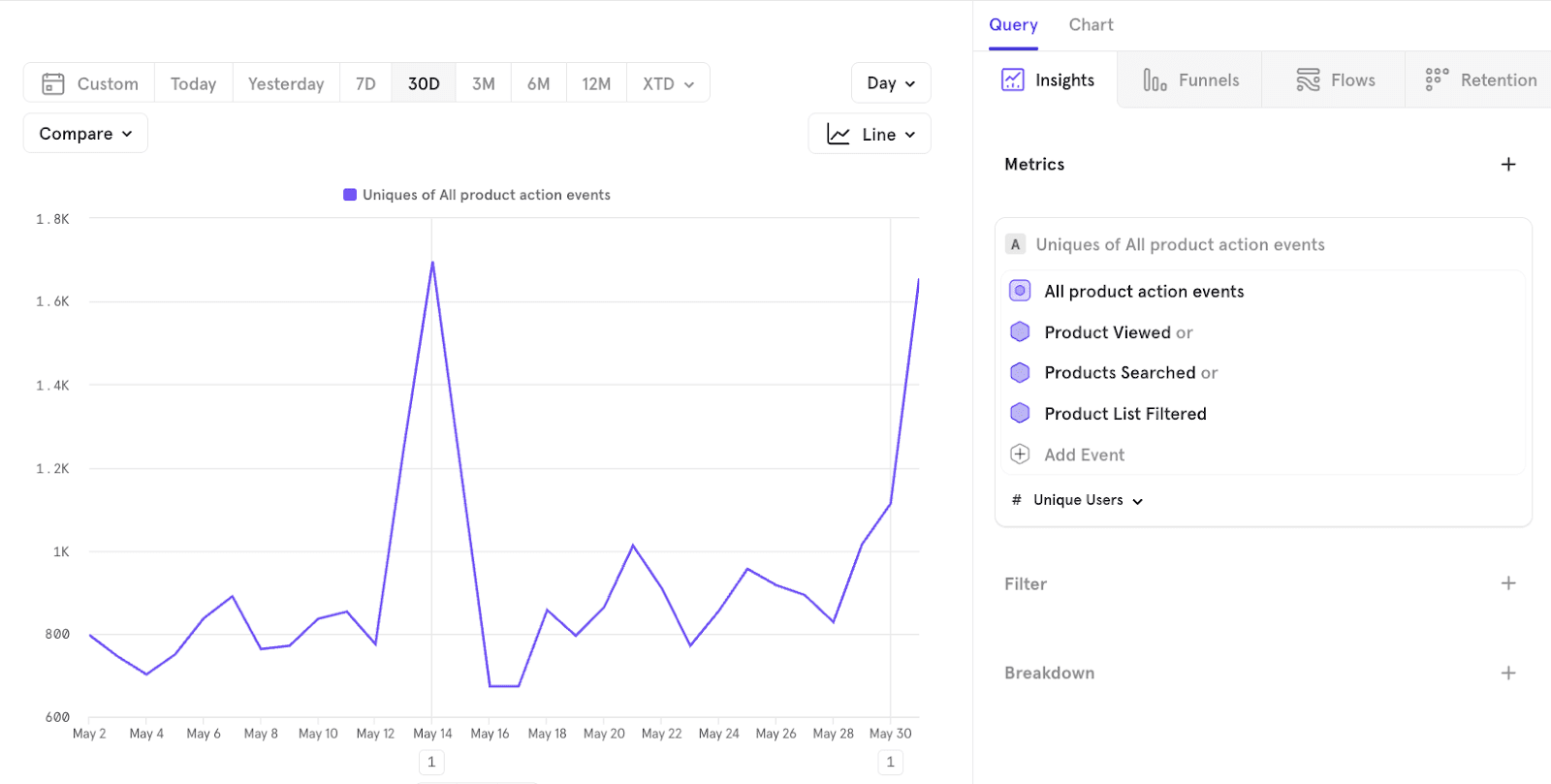Screen dimensions: 1551x784
Task: Click the Flows icon
Action: click(1308, 80)
